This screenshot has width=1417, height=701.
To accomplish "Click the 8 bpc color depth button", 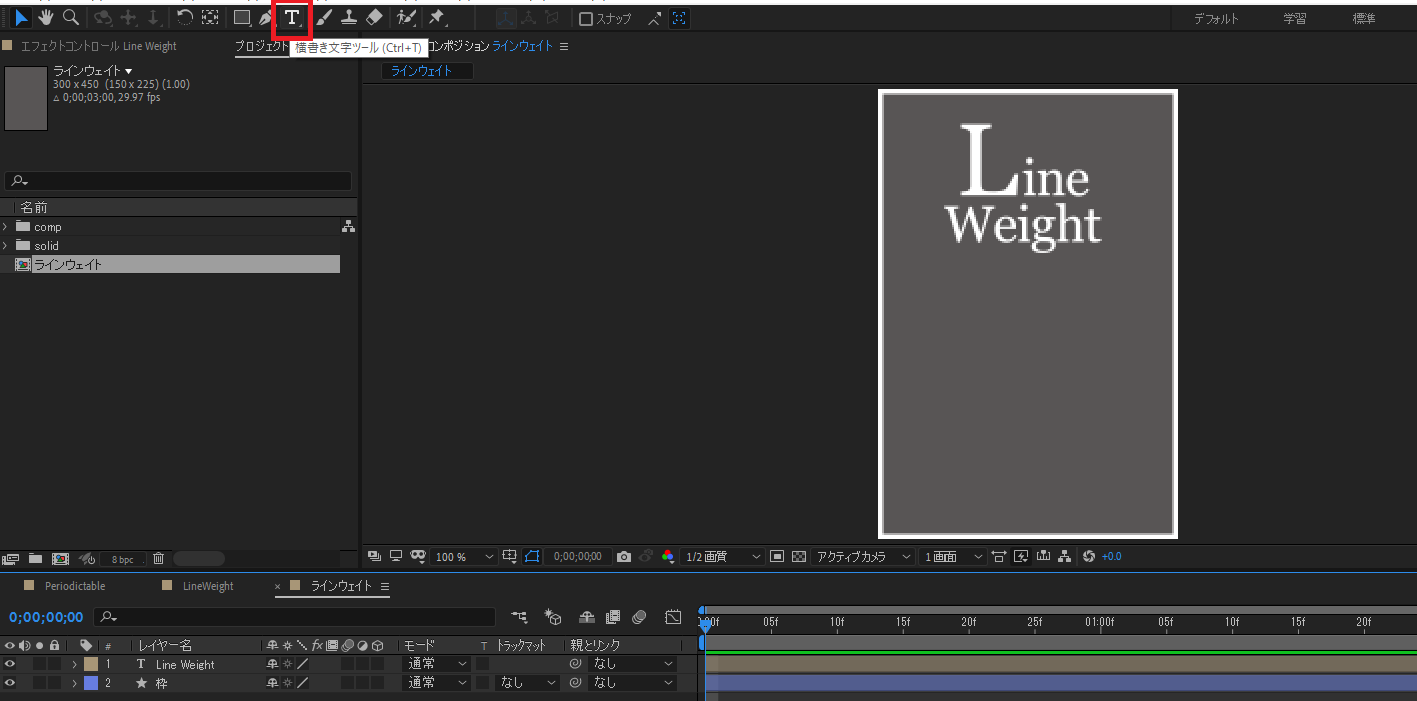I will click(122, 559).
